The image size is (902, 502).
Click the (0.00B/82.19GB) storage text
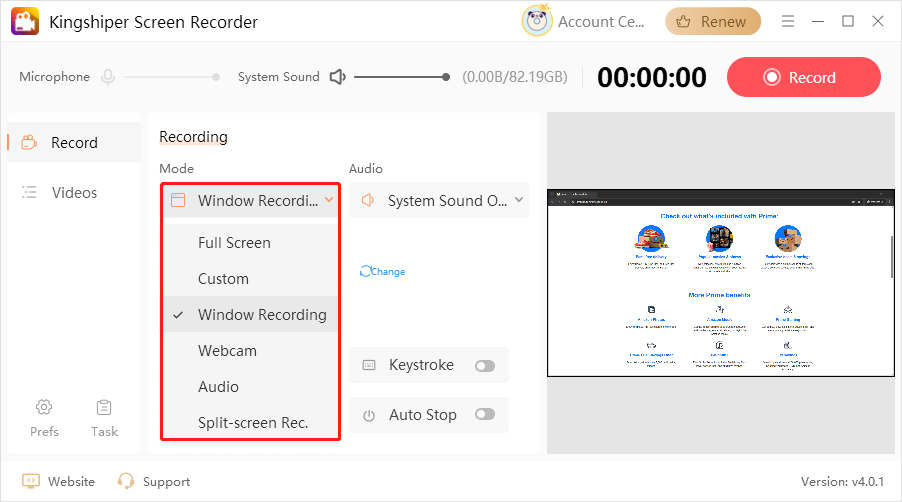515,77
